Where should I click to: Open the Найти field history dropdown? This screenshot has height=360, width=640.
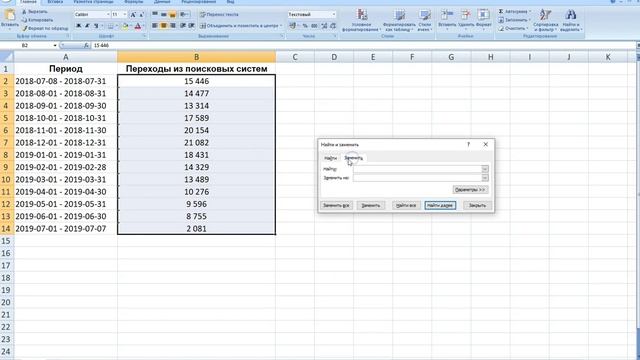pos(484,169)
